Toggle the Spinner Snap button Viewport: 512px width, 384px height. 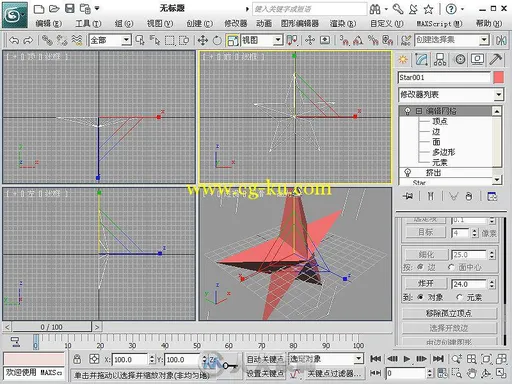coord(388,40)
